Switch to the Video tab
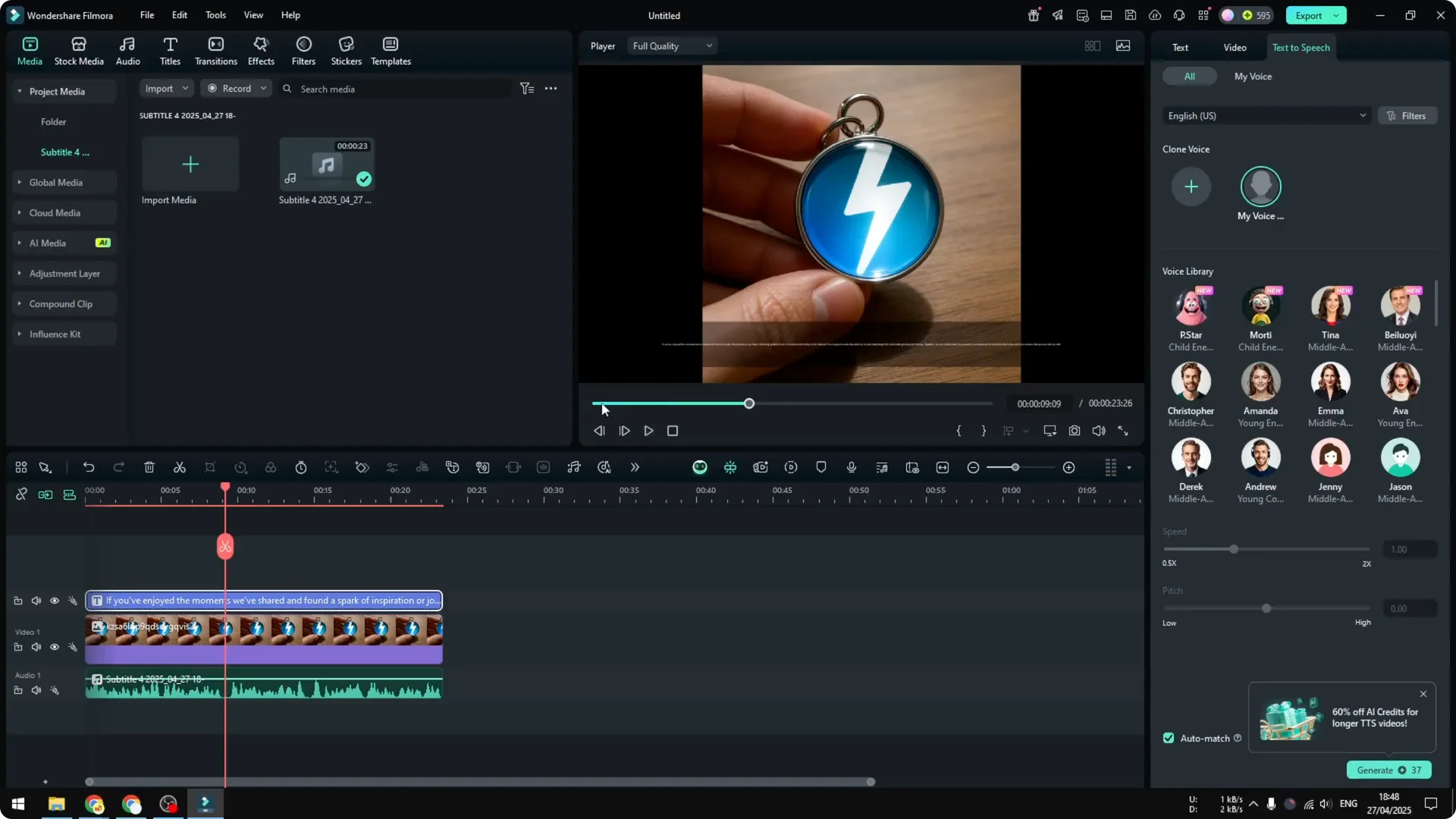The width and height of the screenshot is (1456, 819). (1235, 46)
